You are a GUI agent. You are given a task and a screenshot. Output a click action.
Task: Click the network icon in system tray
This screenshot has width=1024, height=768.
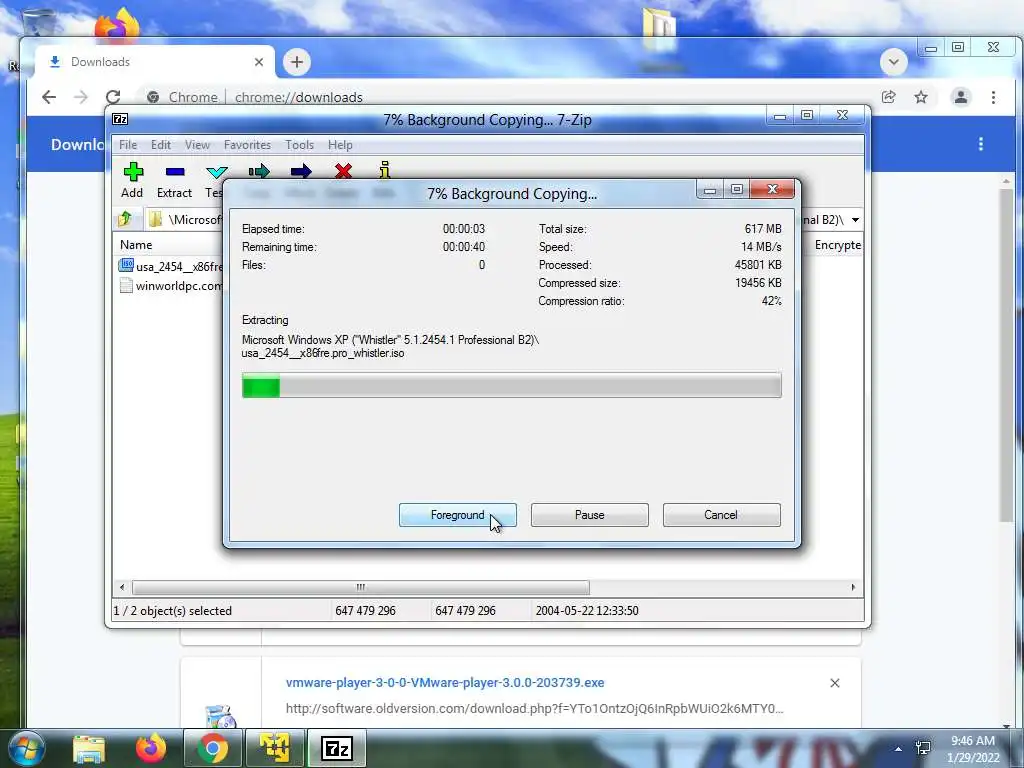(923, 748)
